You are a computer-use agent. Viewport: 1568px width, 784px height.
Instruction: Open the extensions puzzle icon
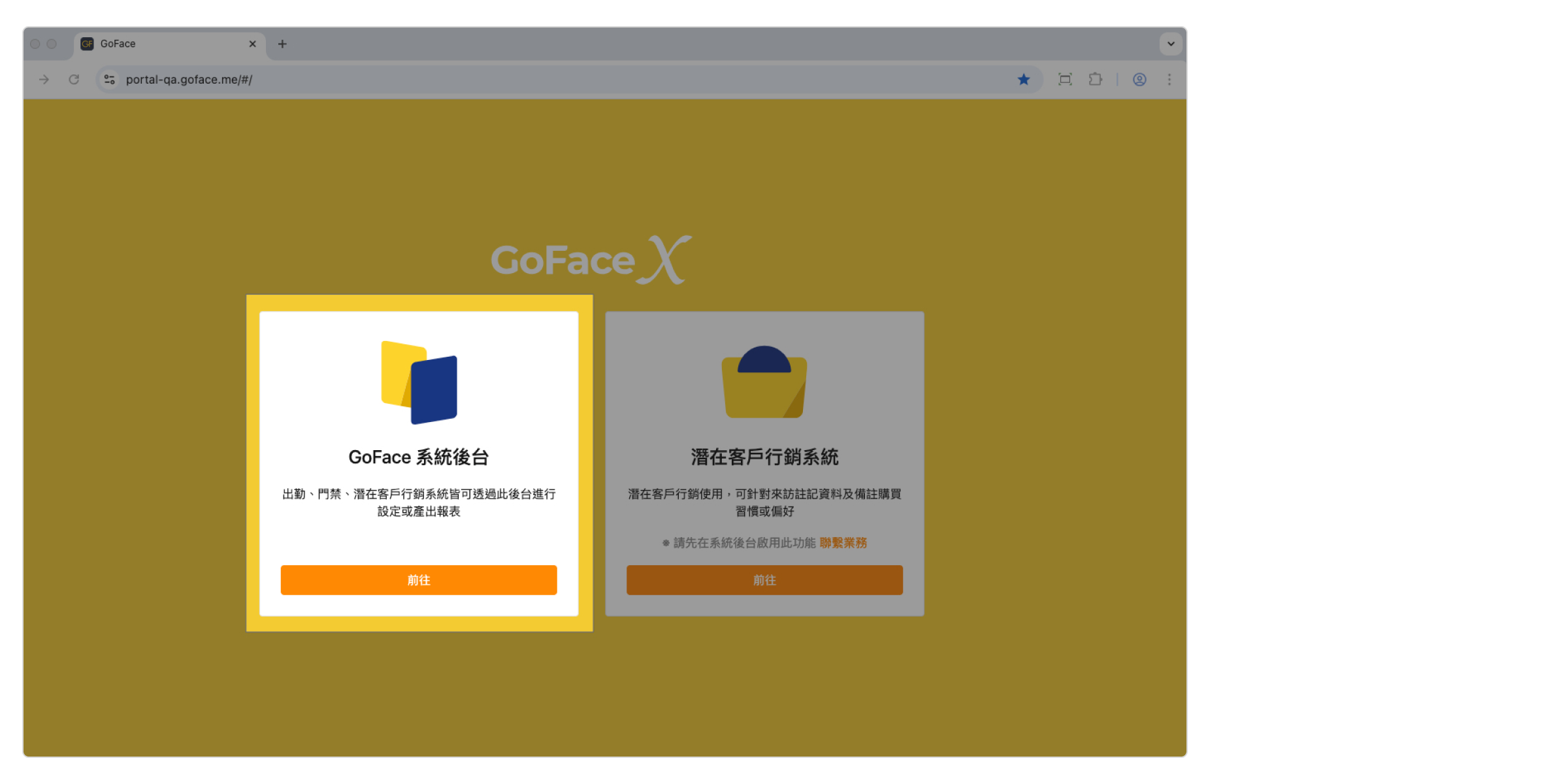click(x=1095, y=80)
